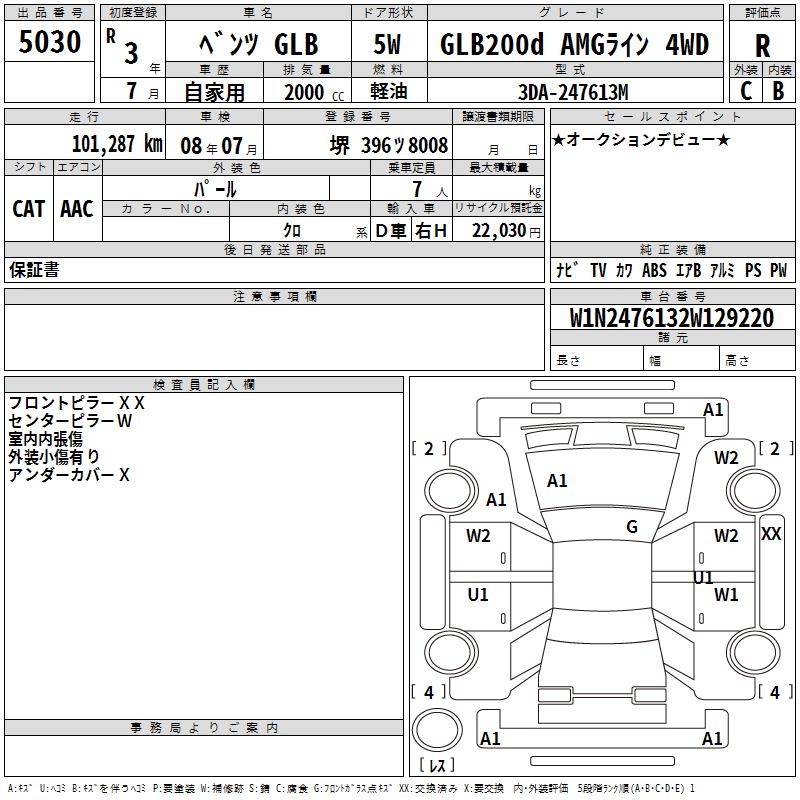
Task: Select the TV equipment entry
Action: click(597, 270)
